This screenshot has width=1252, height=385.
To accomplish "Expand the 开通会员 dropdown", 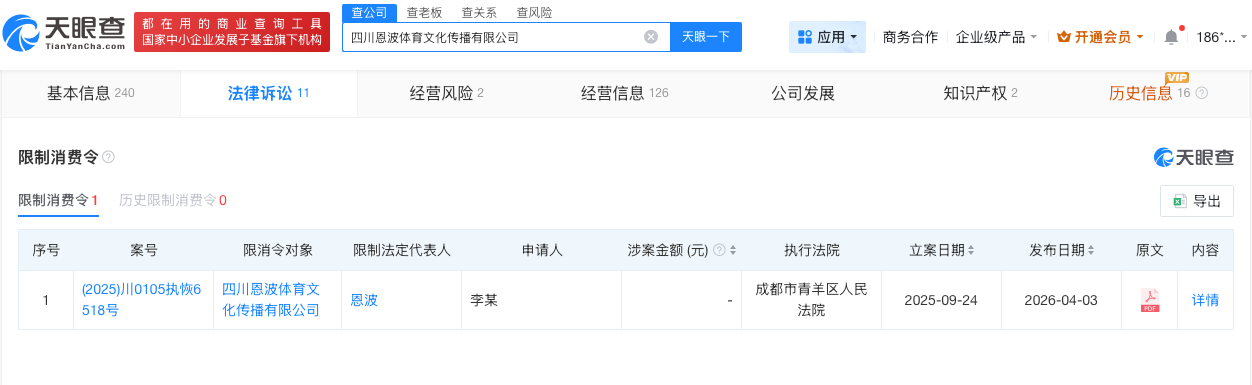I will (x=1100, y=37).
